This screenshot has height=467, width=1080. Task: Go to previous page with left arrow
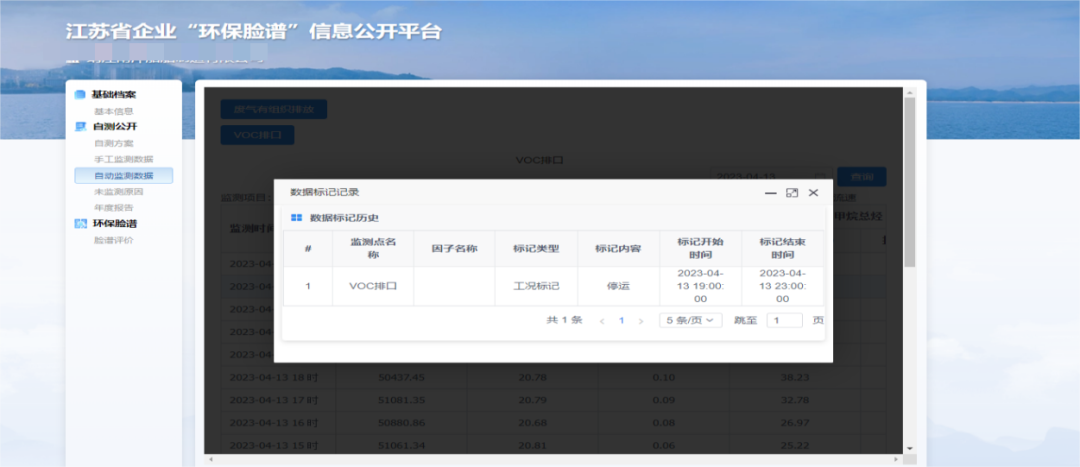pyautogui.click(x=602, y=321)
